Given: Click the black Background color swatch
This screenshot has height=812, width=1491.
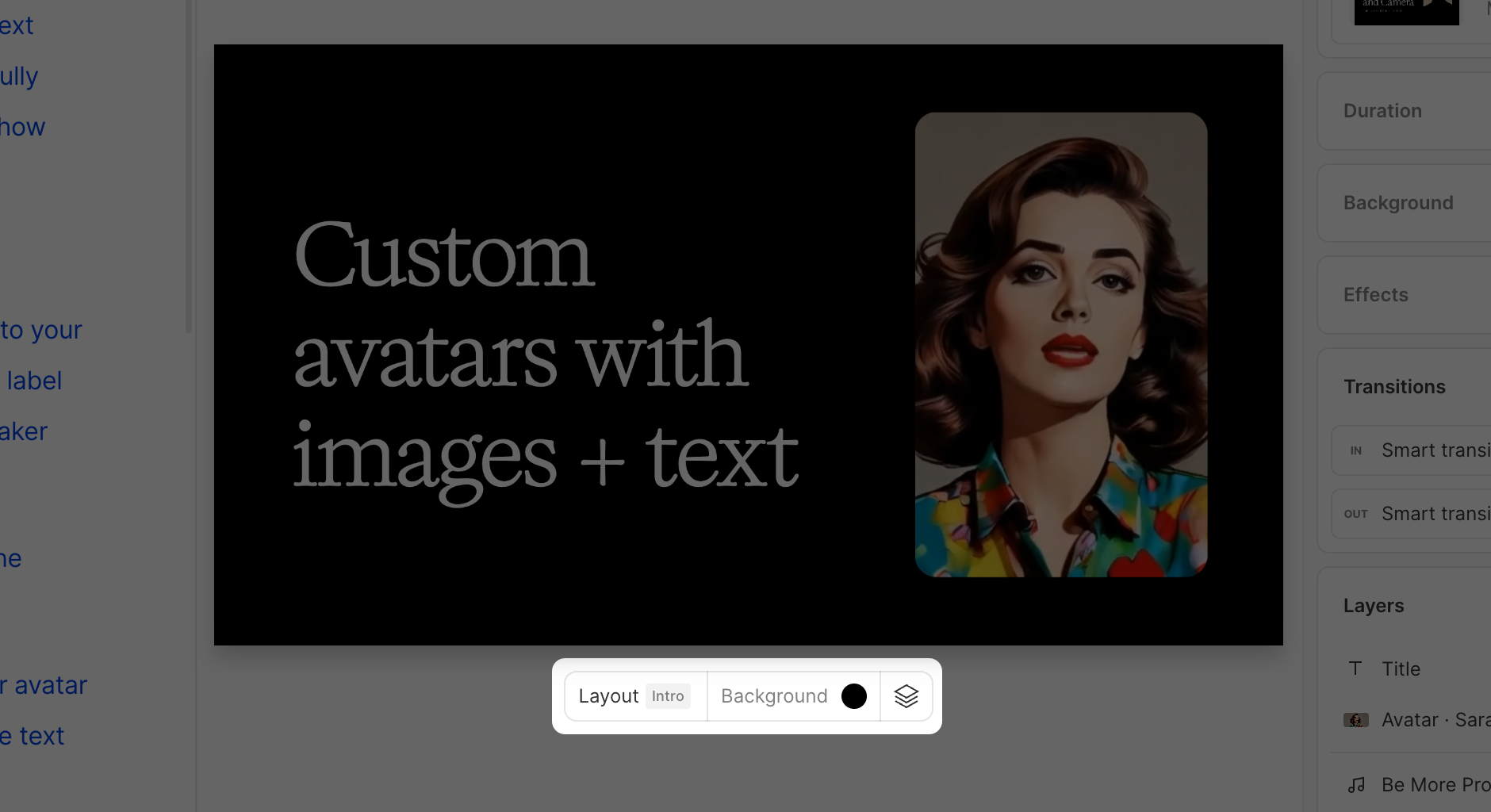Looking at the screenshot, I should [853, 695].
